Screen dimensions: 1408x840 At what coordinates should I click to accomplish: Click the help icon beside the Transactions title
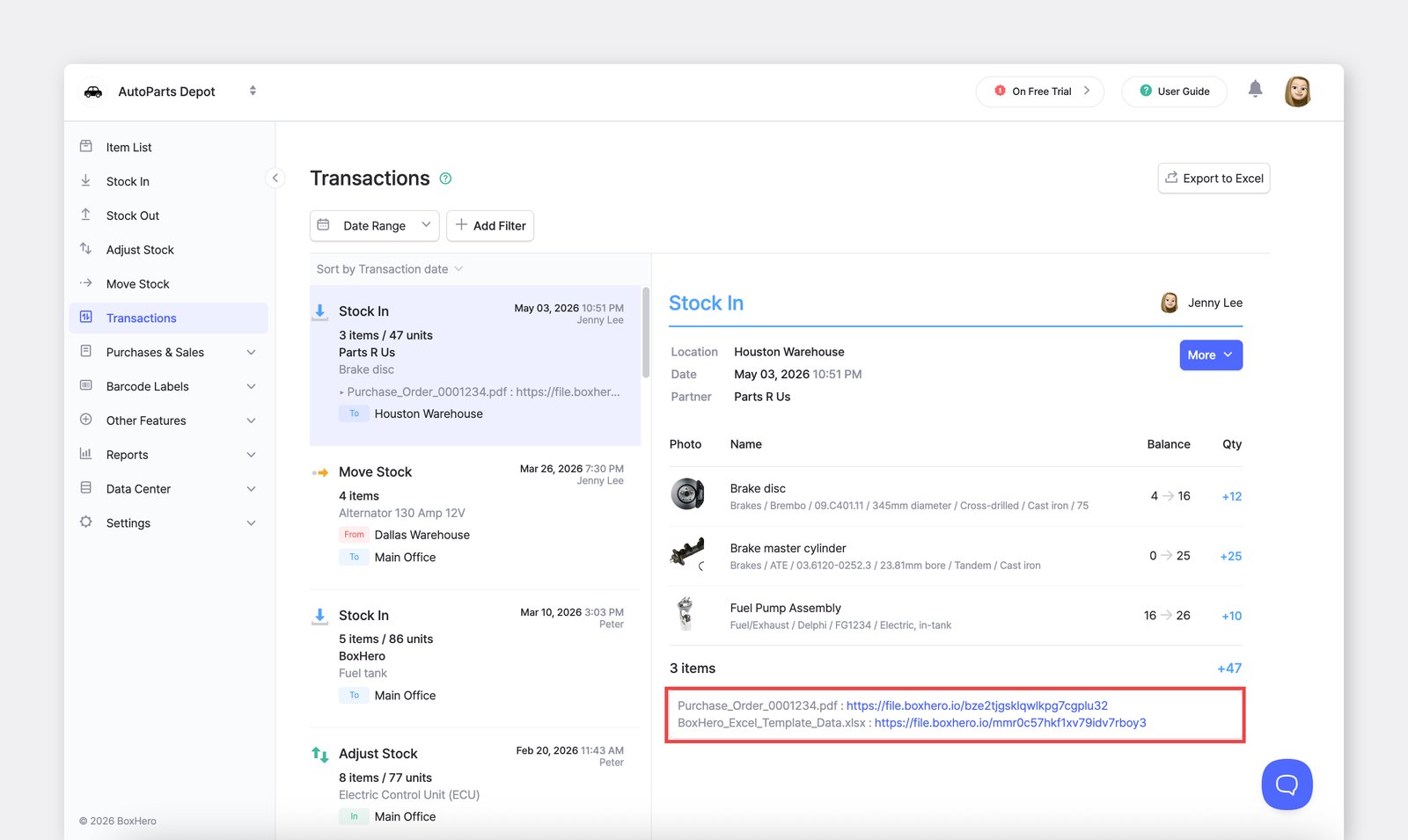tap(445, 179)
